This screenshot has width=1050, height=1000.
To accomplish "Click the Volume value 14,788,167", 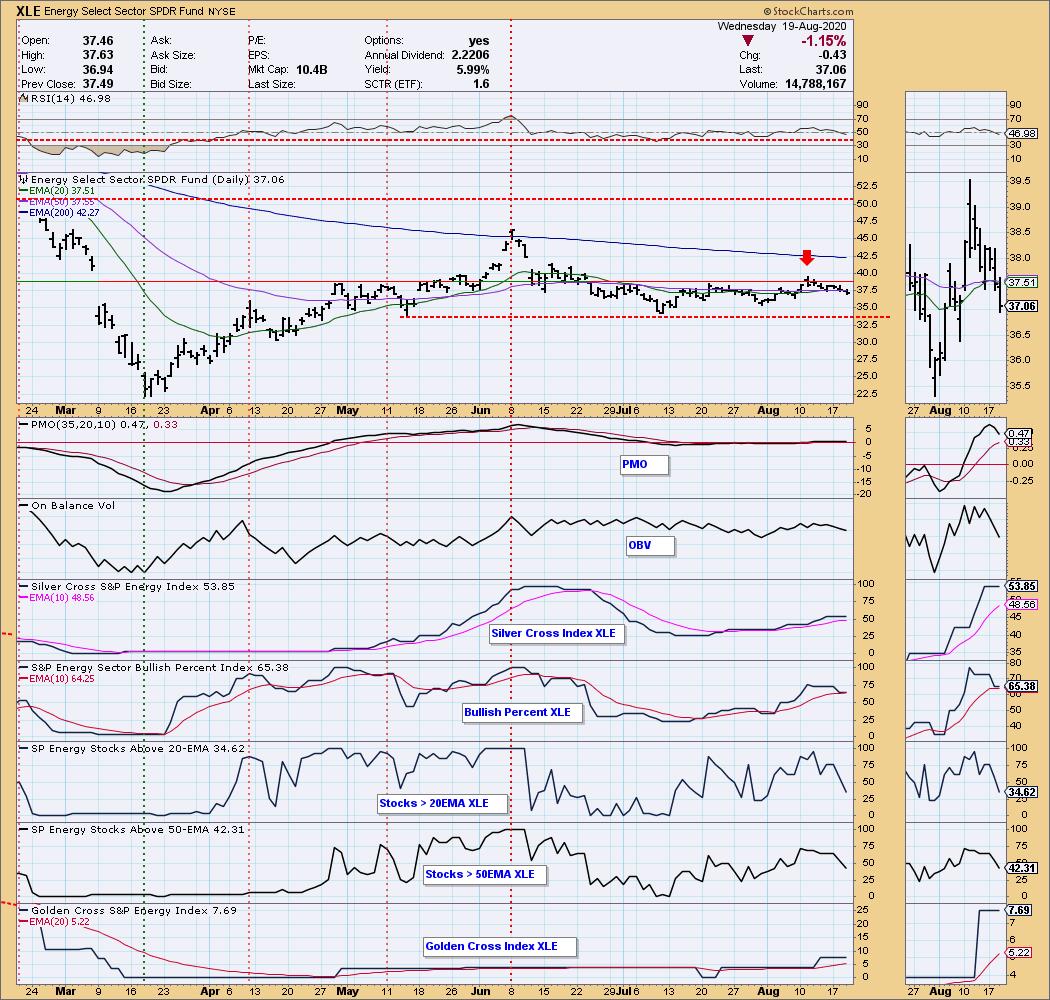I will tap(814, 84).
